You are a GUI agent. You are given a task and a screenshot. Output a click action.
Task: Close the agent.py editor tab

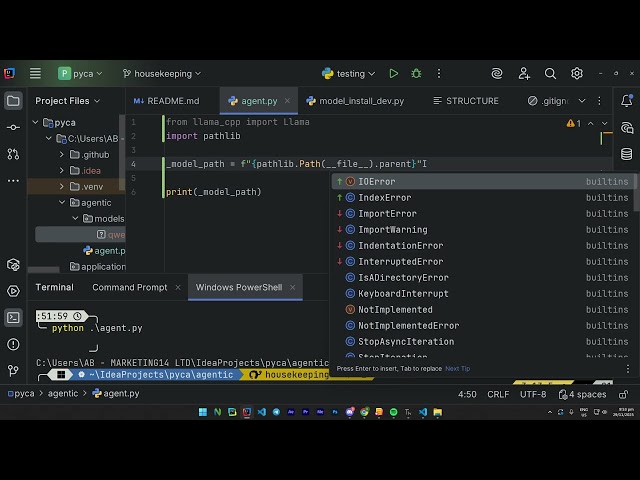click(x=287, y=101)
